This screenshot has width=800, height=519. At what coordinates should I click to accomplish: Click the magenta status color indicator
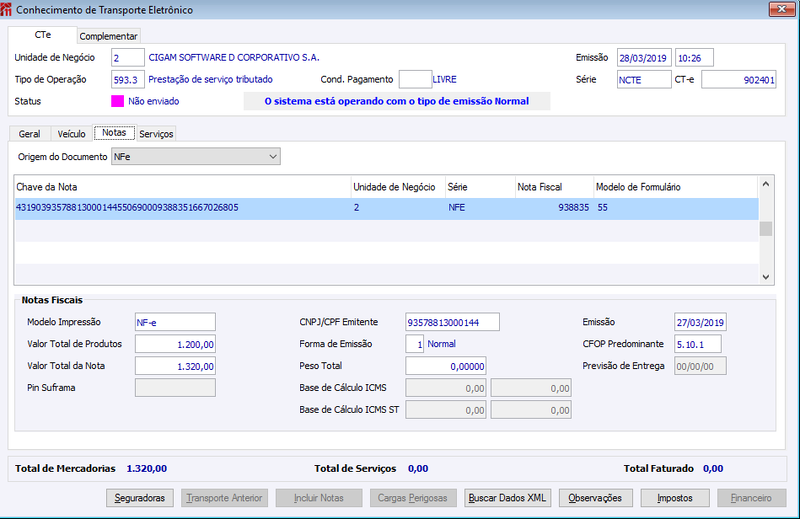pyautogui.click(x=117, y=101)
